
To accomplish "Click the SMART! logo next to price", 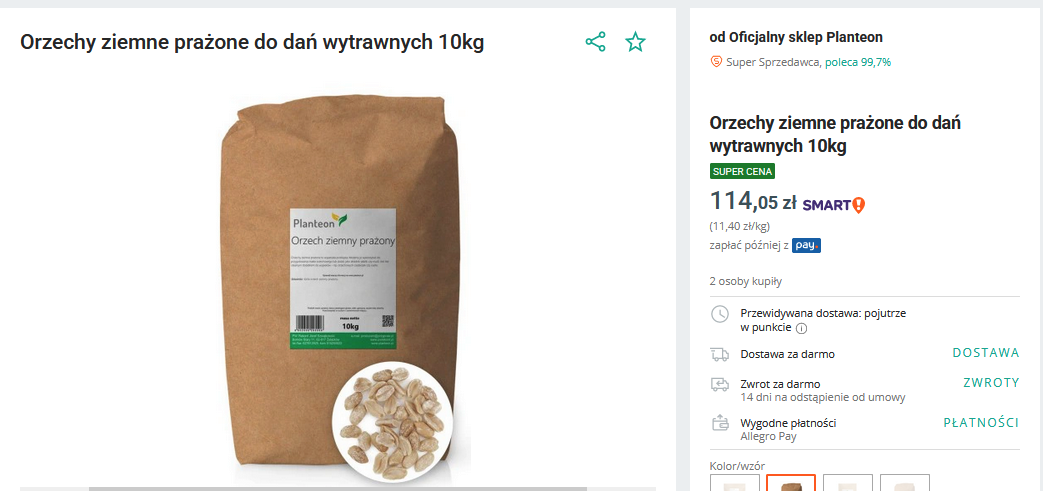I will point(833,204).
